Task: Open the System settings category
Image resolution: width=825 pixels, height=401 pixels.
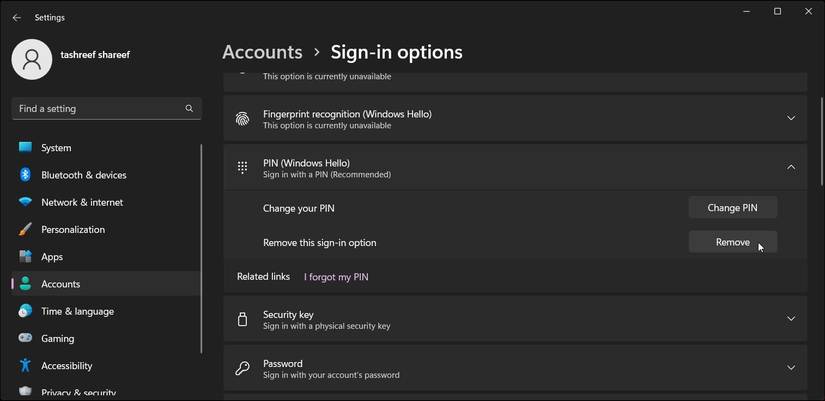Action: click(x=56, y=148)
